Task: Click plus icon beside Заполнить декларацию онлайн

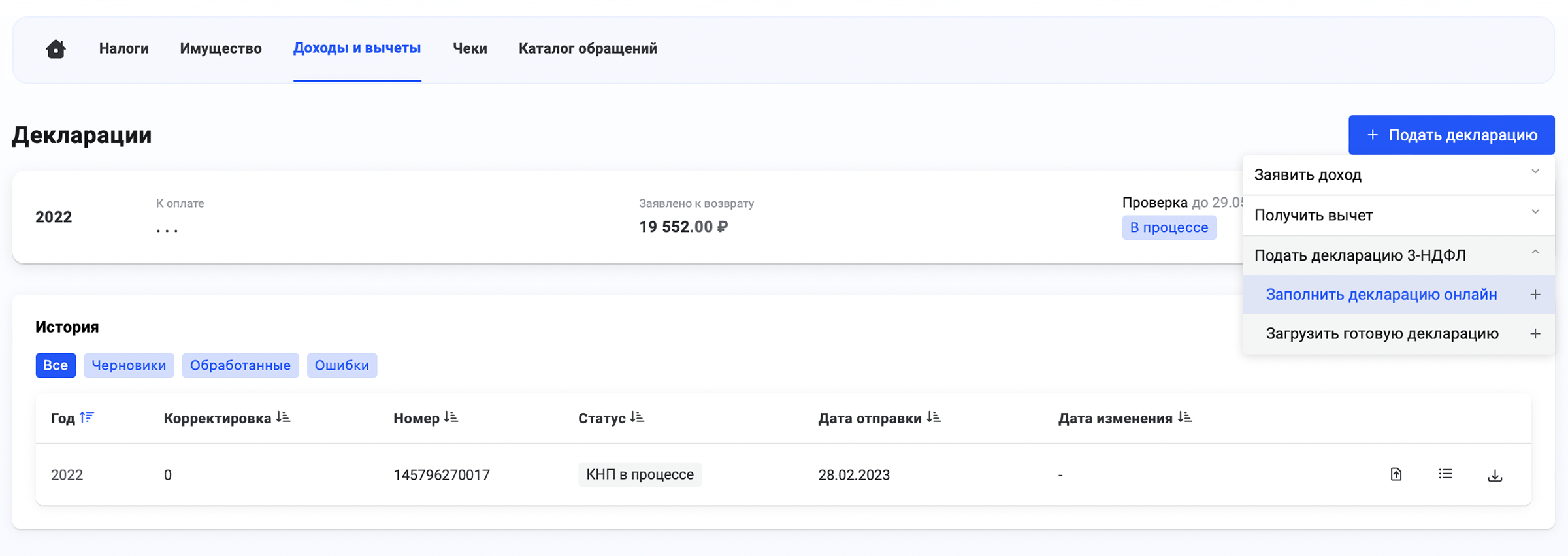Action: tap(1535, 295)
